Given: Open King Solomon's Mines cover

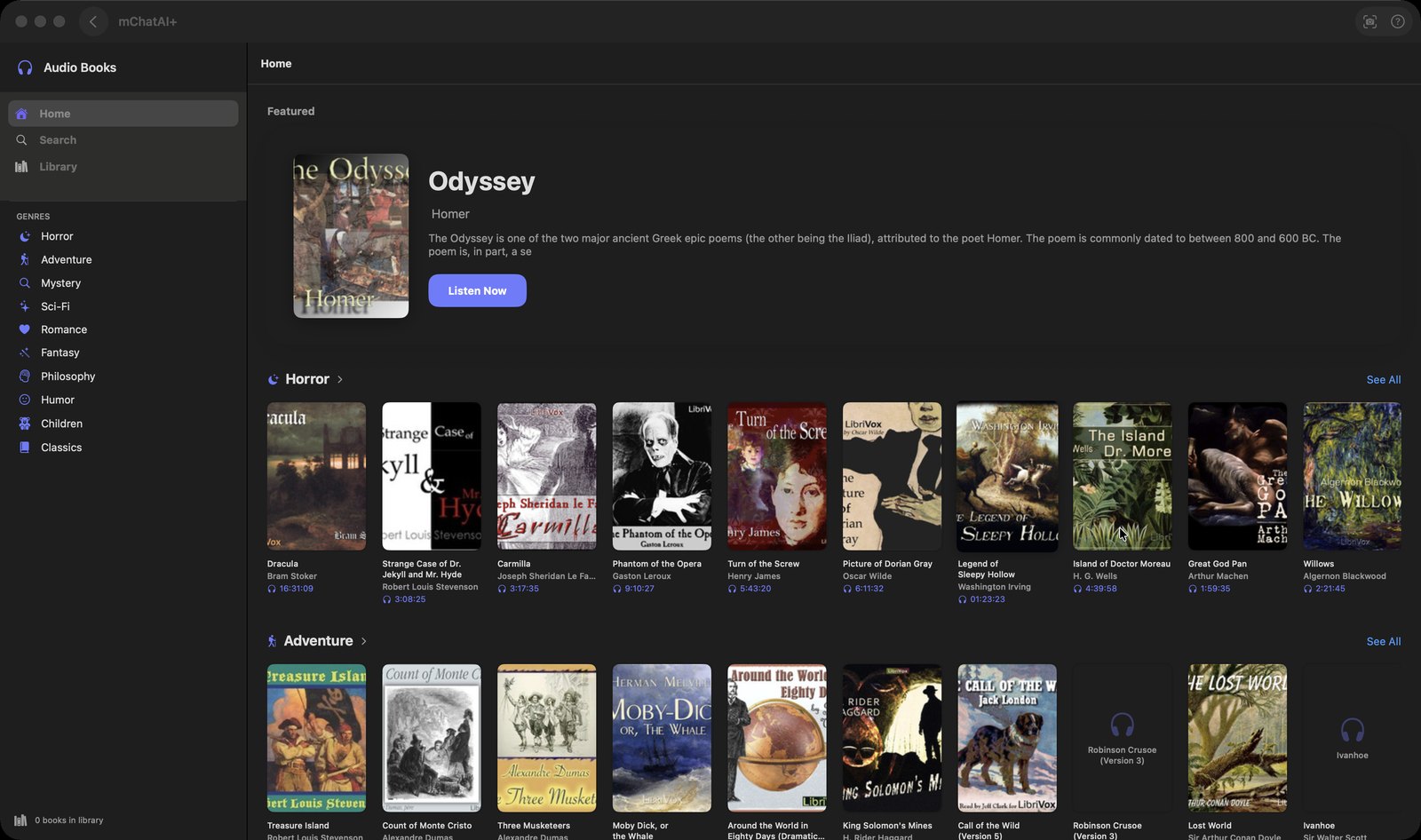Looking at the screenshot, I should pos(892,738).
